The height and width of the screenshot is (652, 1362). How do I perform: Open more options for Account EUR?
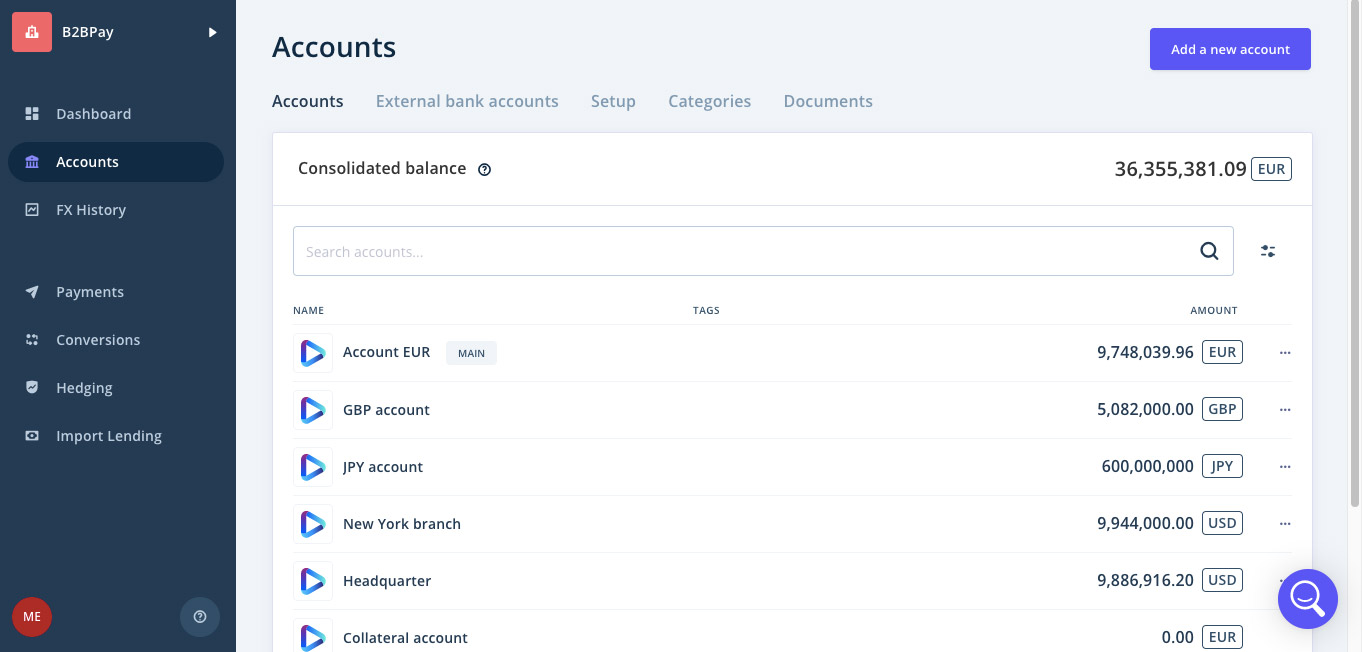pos(1285,353)
